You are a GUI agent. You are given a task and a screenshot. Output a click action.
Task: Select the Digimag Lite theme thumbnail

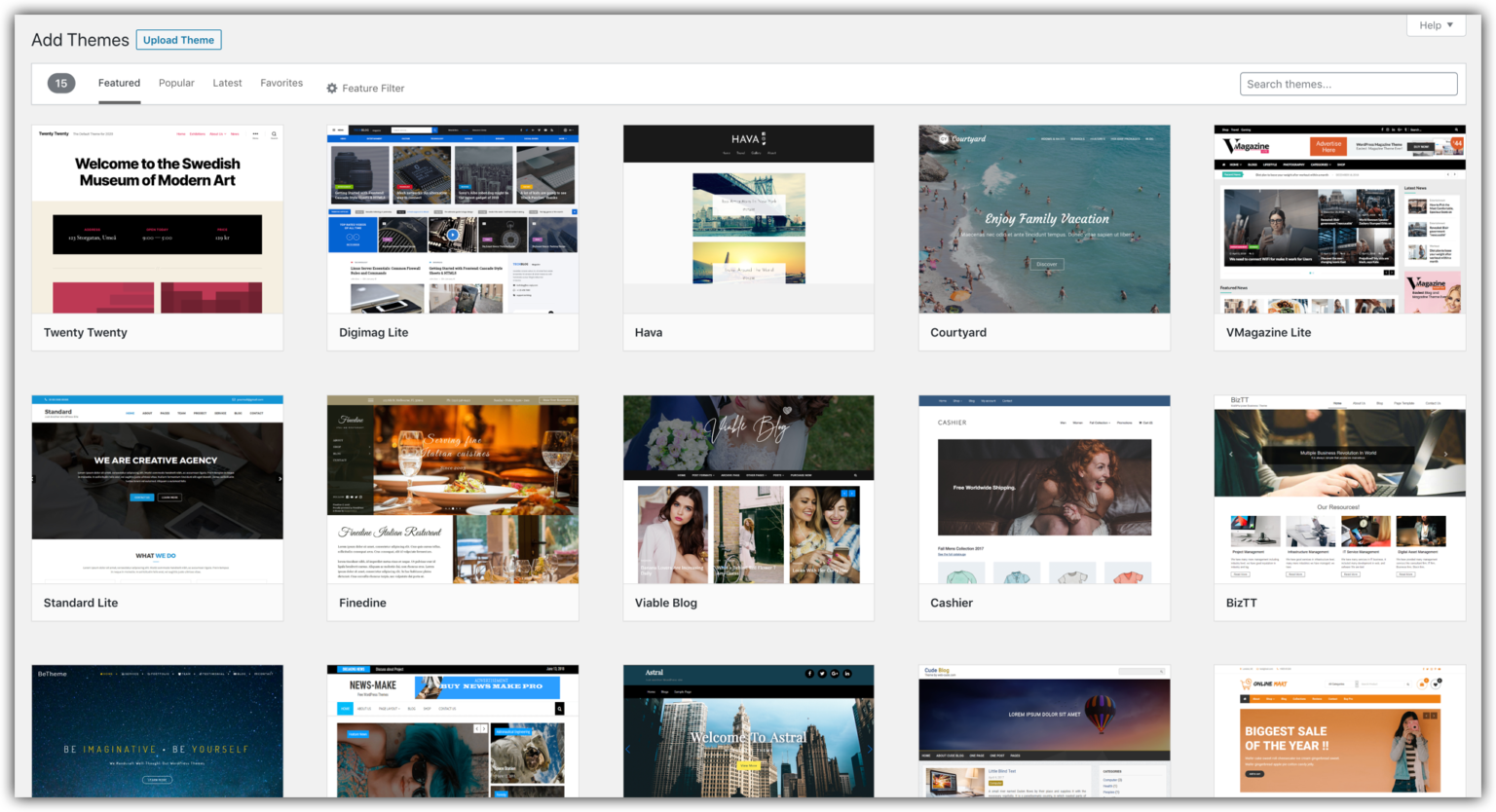click(x=453, y=219)
